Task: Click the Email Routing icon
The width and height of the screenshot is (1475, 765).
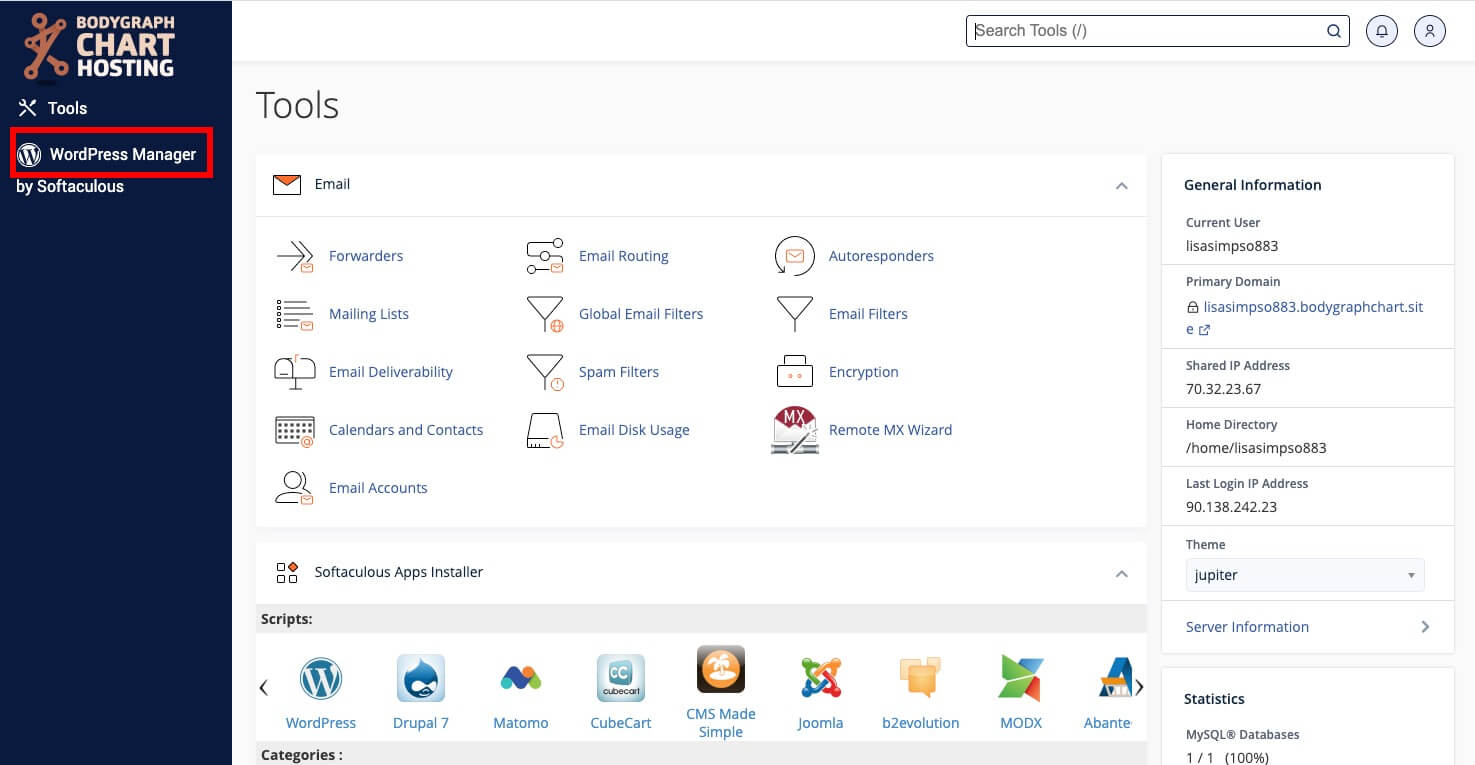Action: (545, 256)
